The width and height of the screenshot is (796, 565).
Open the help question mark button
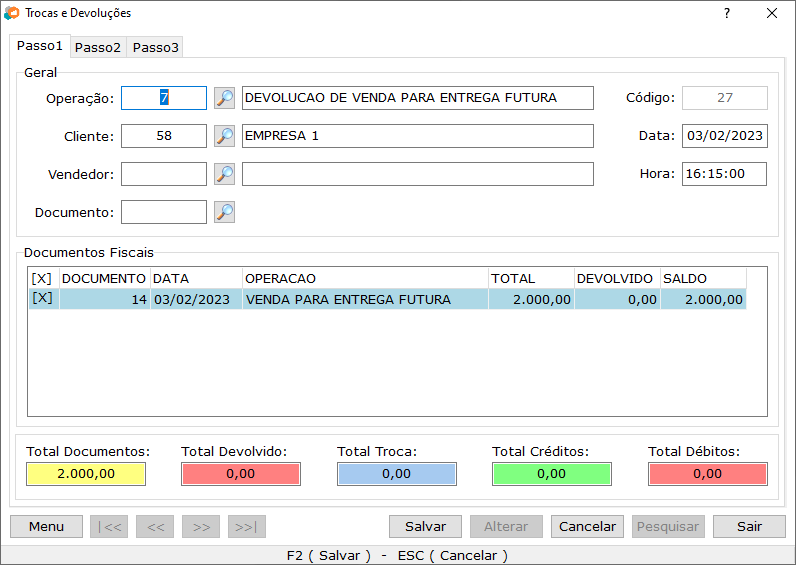click(727, 13)
